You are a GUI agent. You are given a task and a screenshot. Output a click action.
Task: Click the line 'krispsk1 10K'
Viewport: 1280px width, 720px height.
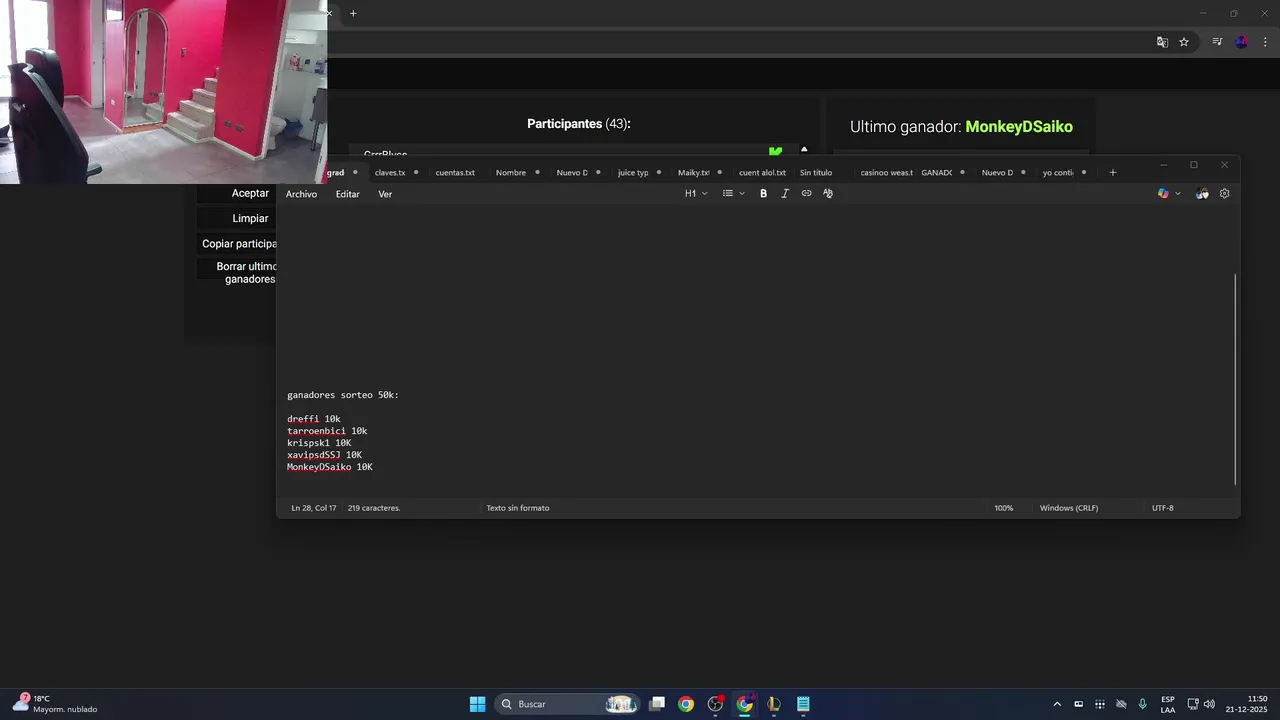[x=319, y=443]
